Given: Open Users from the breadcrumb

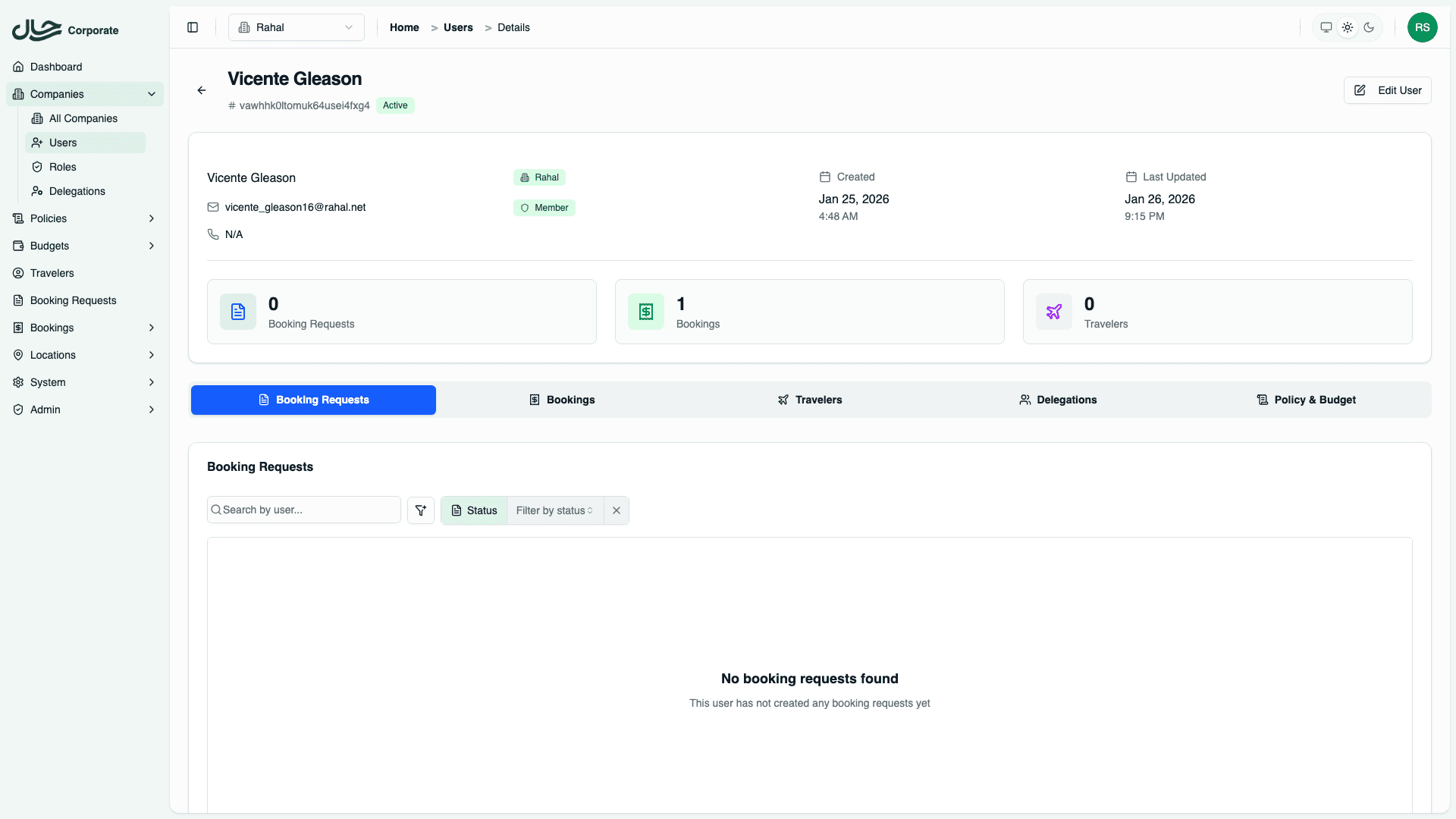Looking at the screenshot, I should [x=457, y=27].
